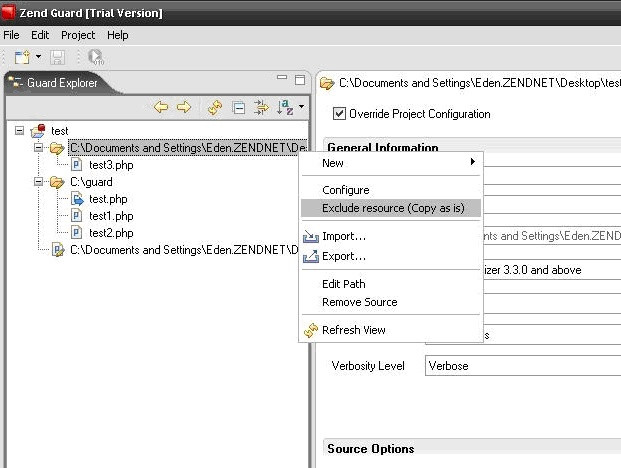Select the highlighted Documents and Settings folder row
This screenshot has width=621, height=468.
click(188, 148)
